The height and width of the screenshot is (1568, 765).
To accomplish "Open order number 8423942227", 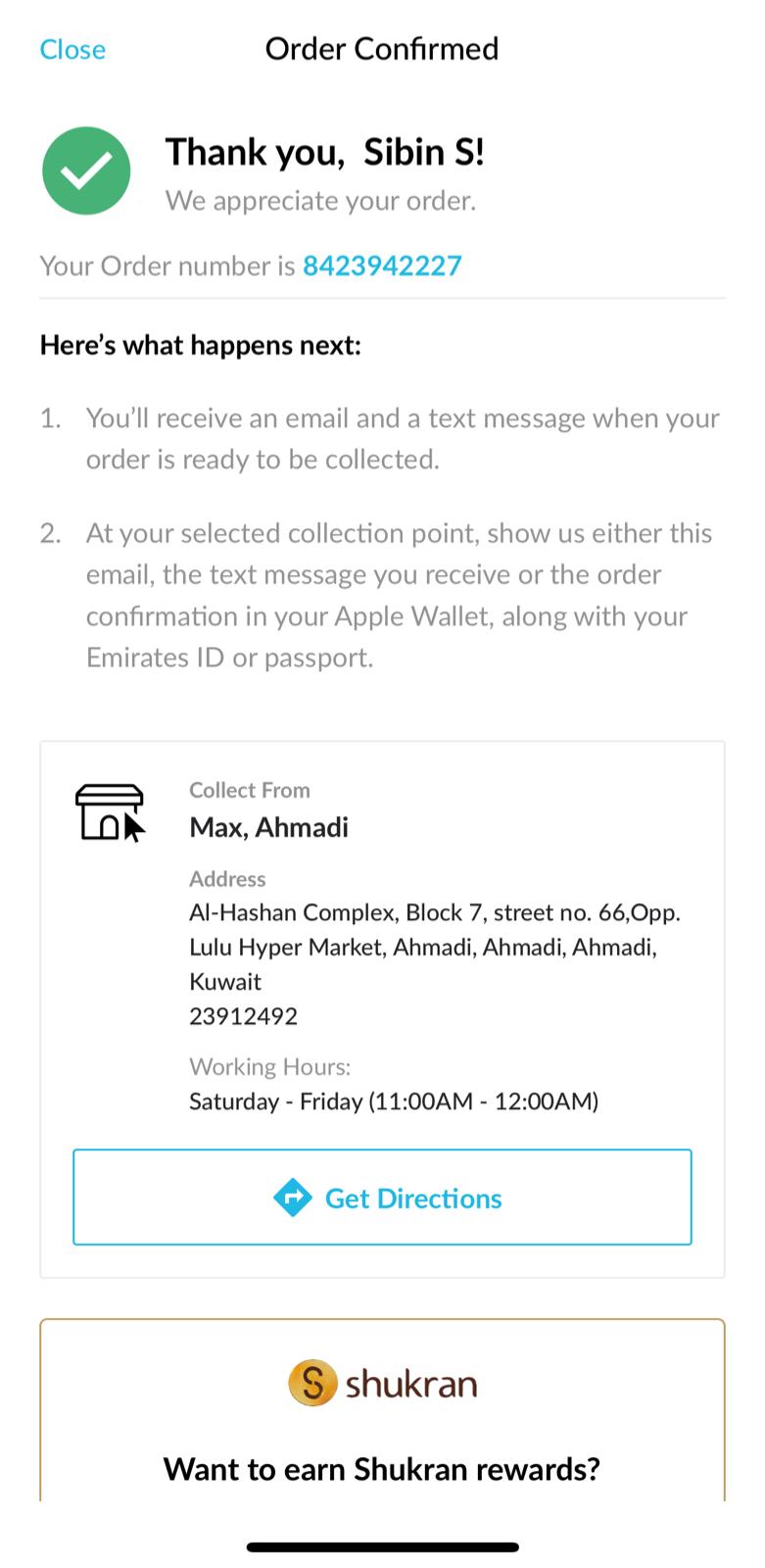I will click(382, 266).
